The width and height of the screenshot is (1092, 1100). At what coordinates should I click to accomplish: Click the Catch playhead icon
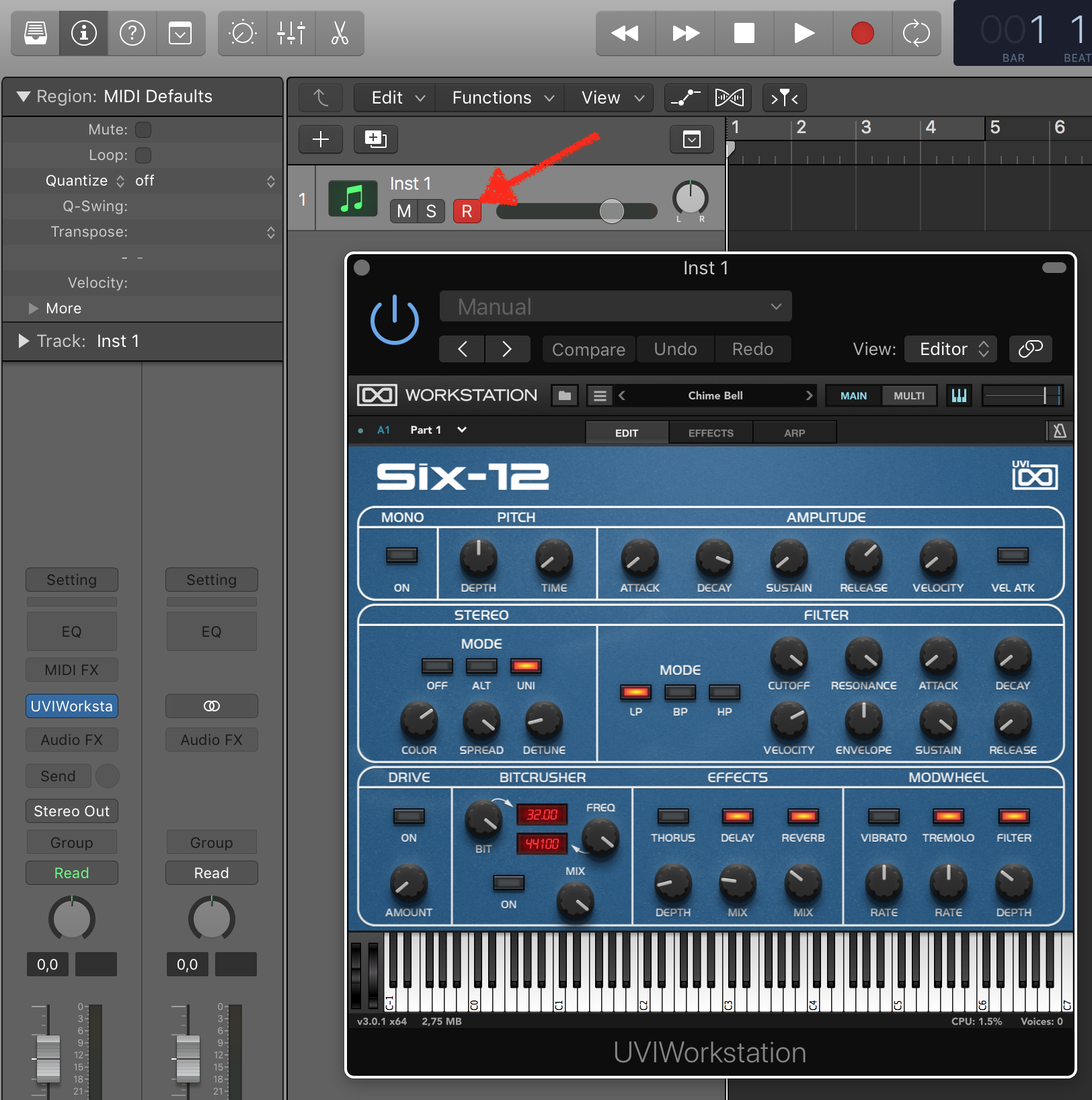tap(784, 98)
